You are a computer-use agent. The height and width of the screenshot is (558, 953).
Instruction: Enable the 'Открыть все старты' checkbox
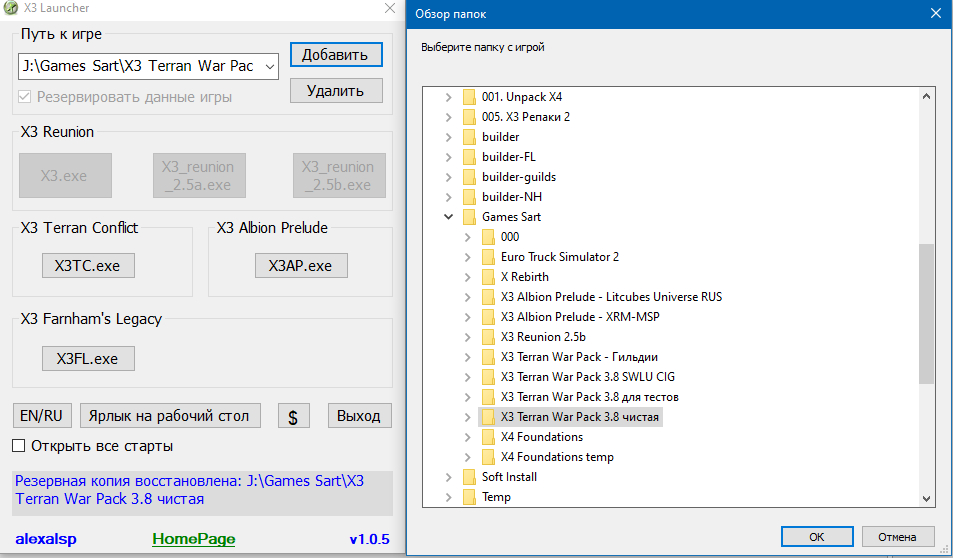pyautogui.click(x=19, y=445)
